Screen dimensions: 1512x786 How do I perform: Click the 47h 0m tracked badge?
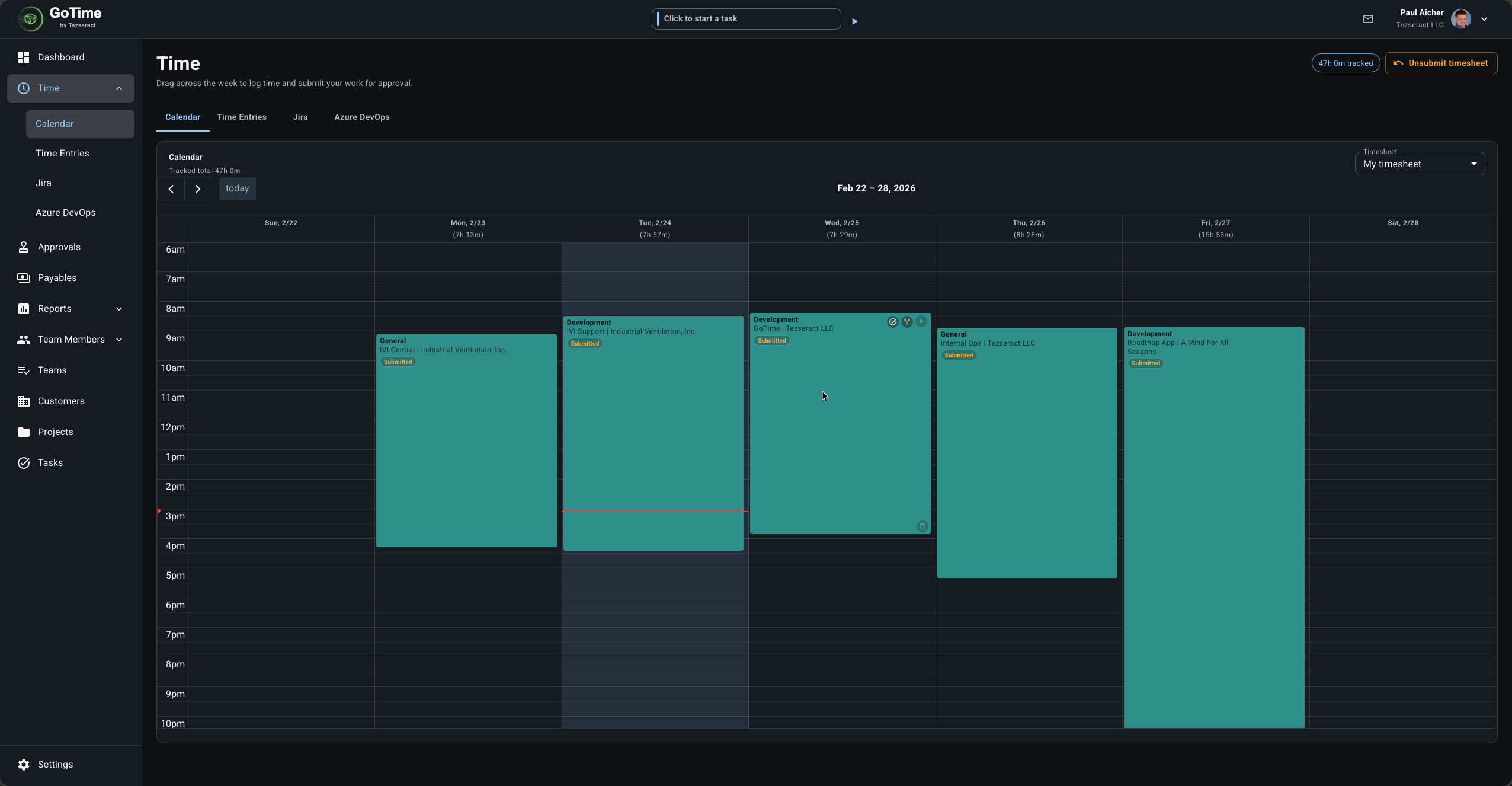[1346, 63]
